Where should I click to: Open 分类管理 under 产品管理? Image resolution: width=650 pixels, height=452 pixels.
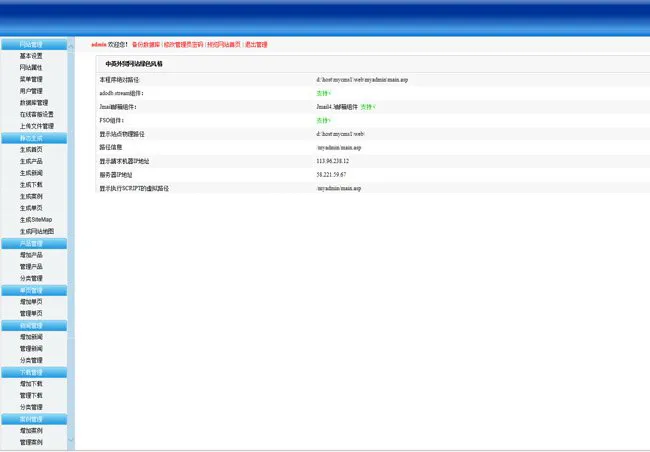(31, 278)
